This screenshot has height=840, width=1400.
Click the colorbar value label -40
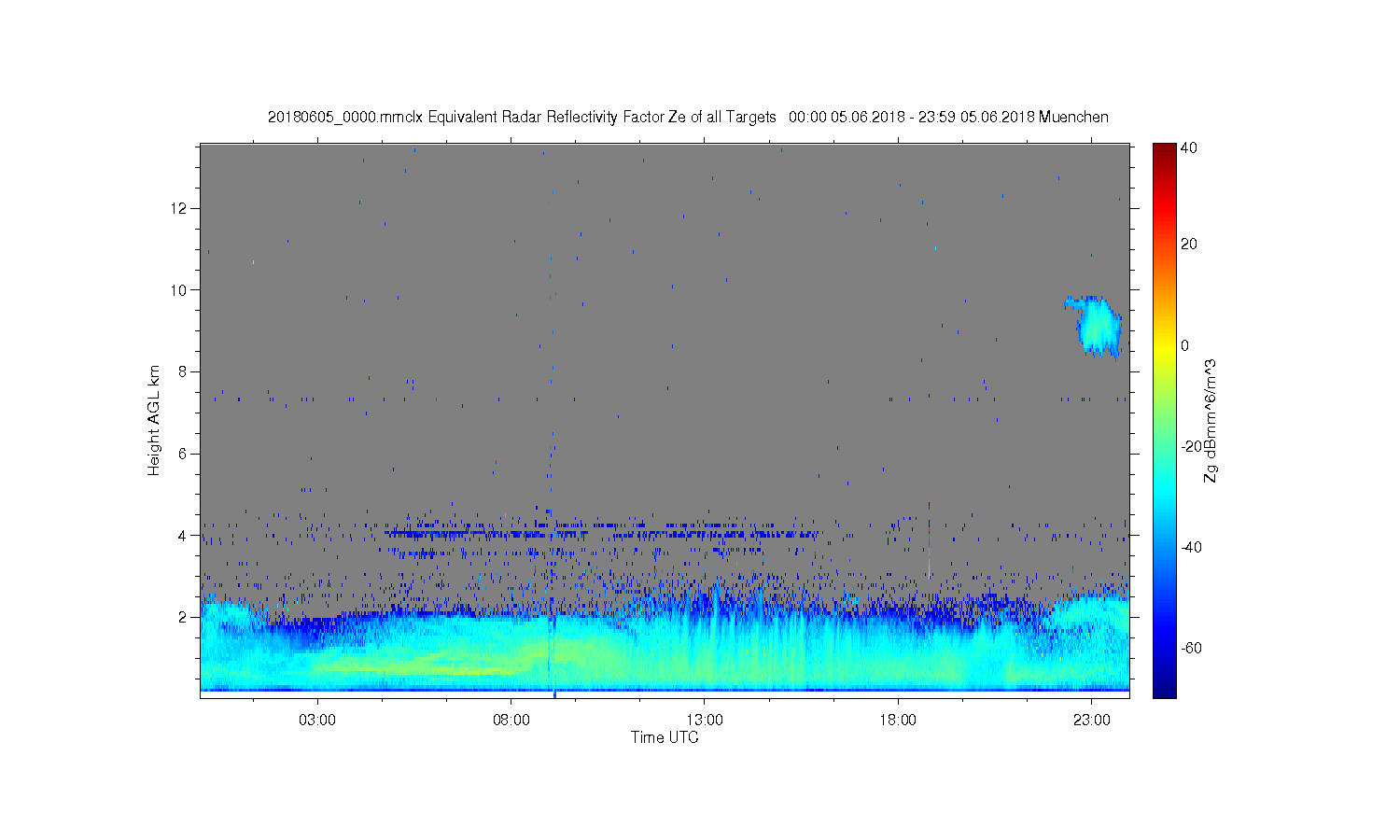point(1191,547)
